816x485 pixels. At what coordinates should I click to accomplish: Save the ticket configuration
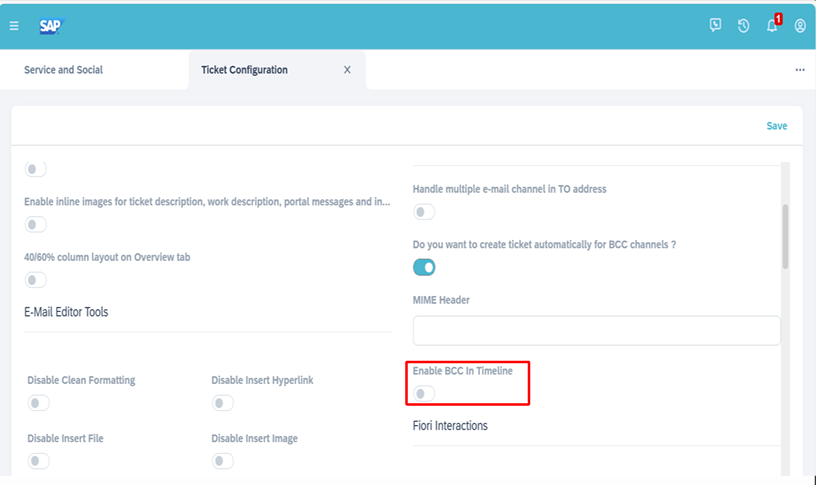coord(776,126)
